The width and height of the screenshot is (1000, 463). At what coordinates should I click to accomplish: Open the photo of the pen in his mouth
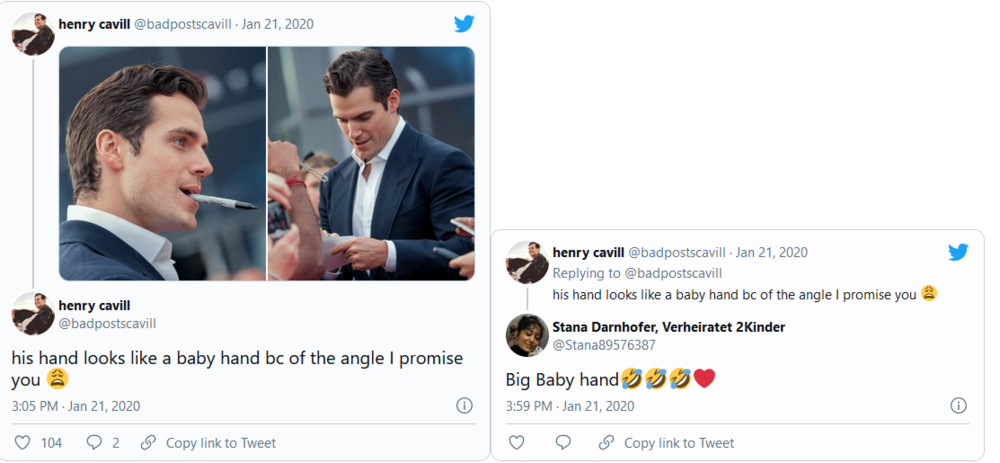tap(163, 163)
